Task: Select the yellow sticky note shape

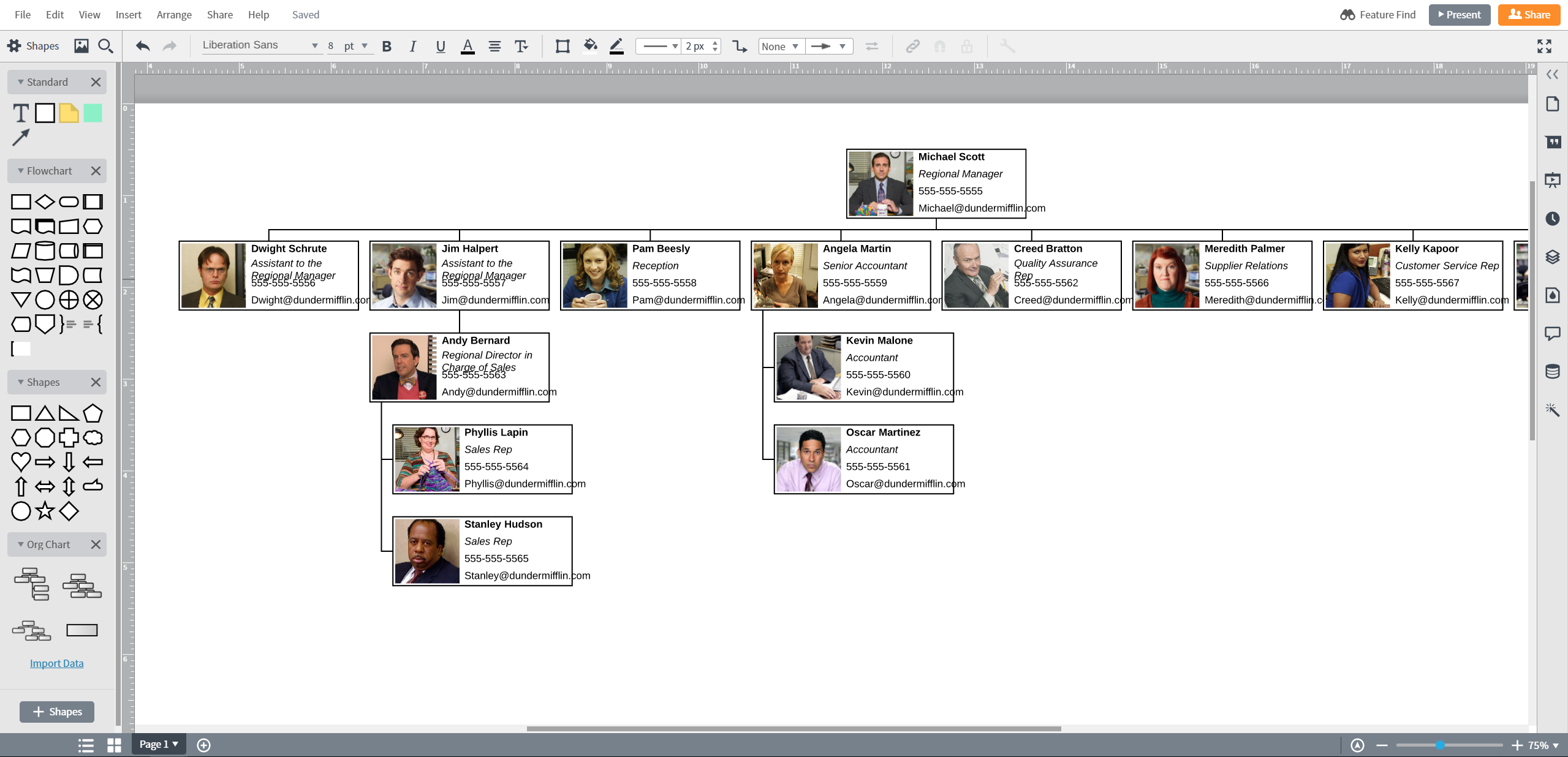Action: (69, 113)
